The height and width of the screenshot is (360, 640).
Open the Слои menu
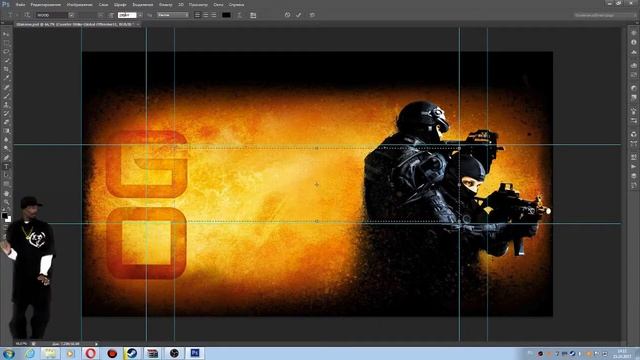(103, 4)
